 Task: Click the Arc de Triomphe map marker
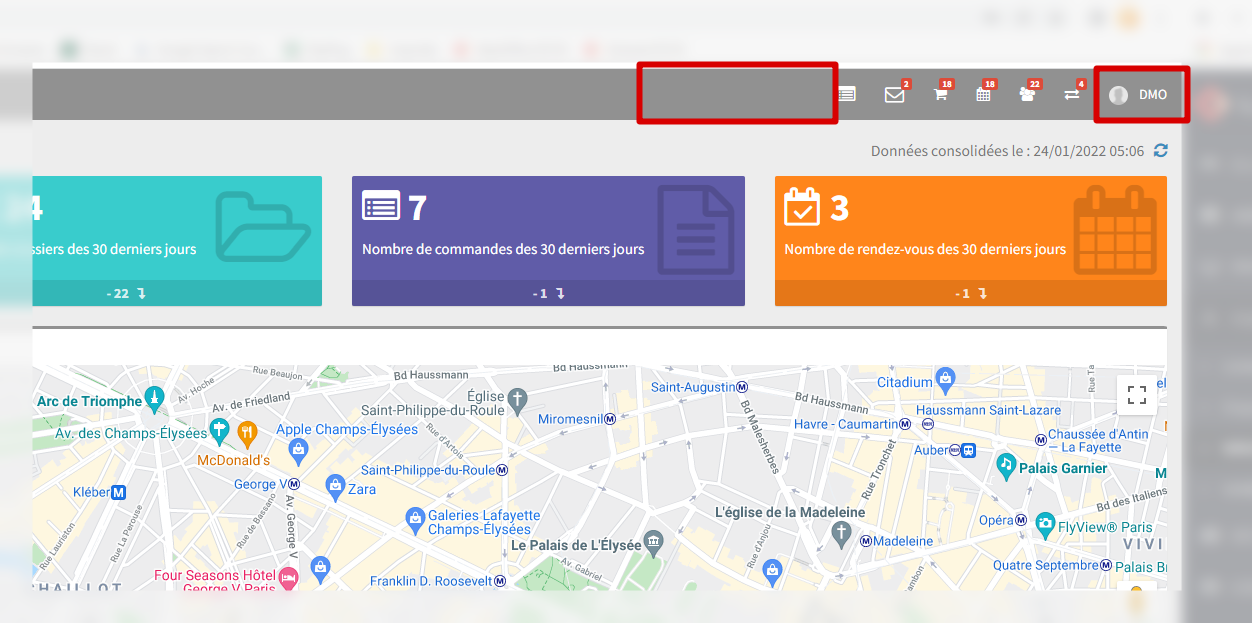coord(153,399)
